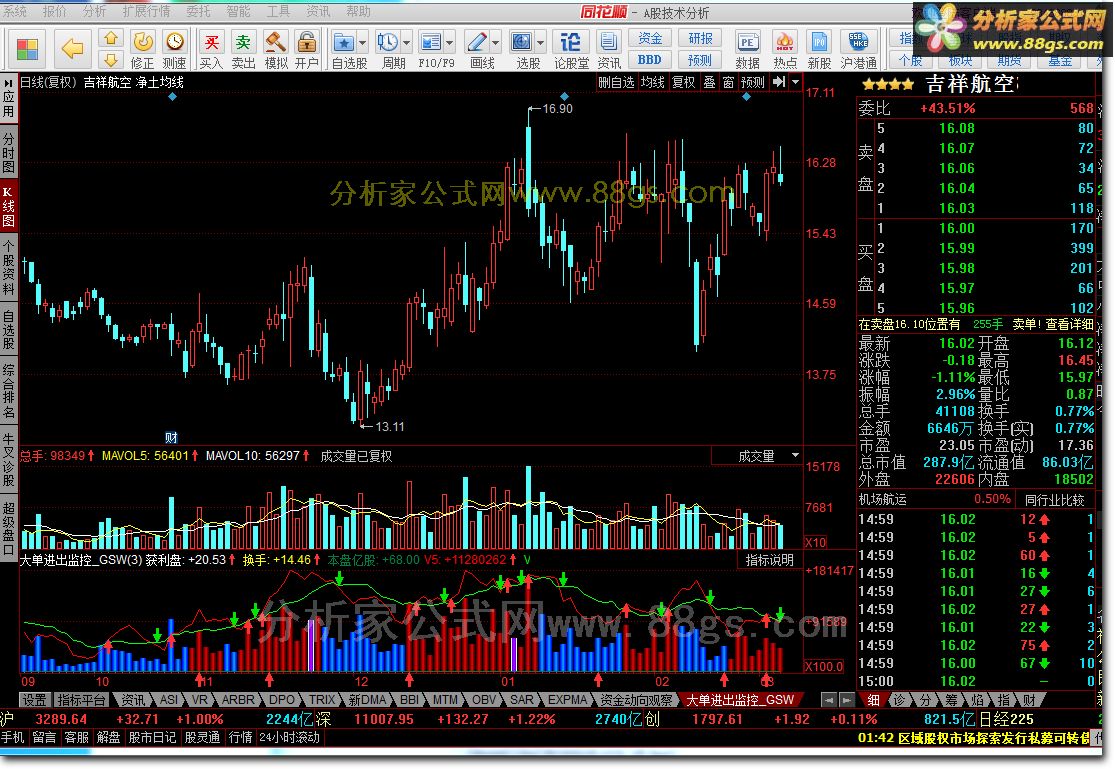Toggle the 叠 overlay option
Screen dimensions: 1115x769
tap(710, 83)
